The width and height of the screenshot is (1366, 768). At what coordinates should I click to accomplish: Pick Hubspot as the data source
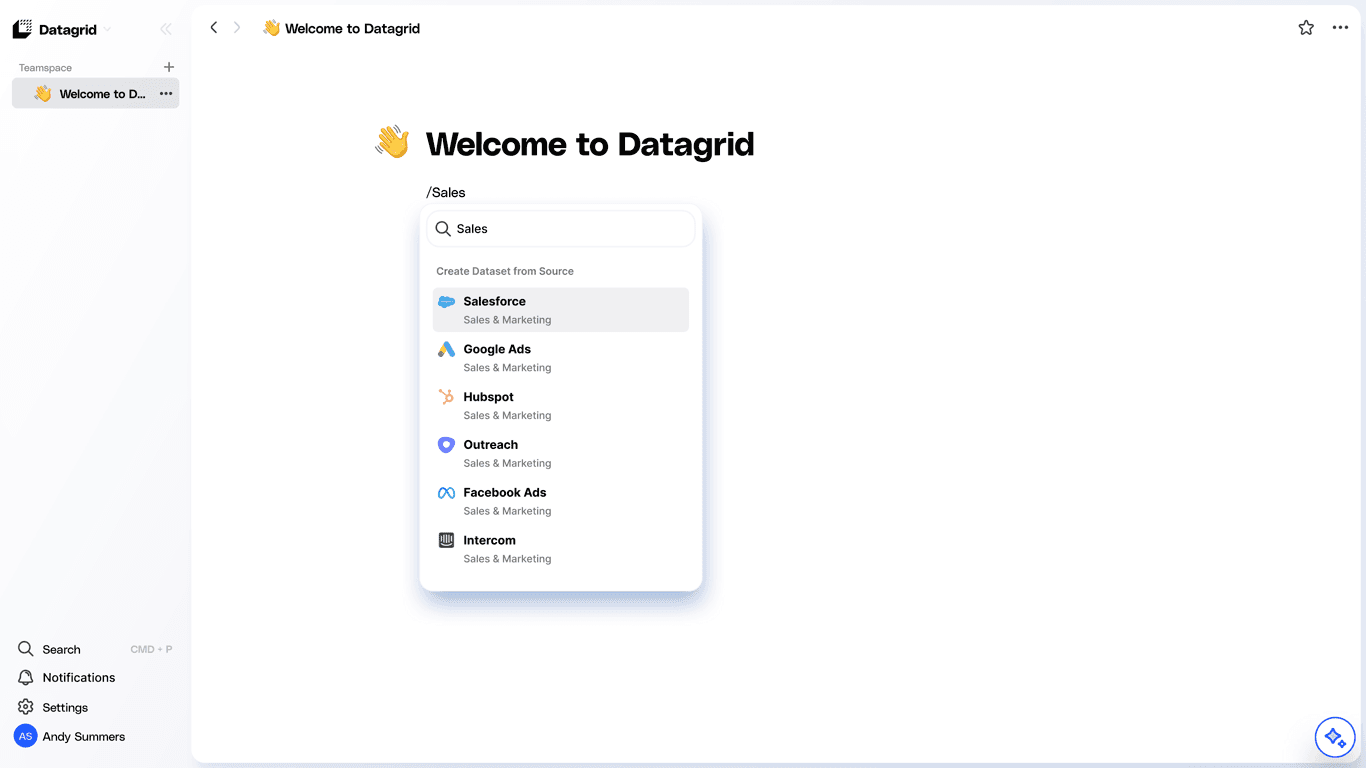(x=561, y=406)
